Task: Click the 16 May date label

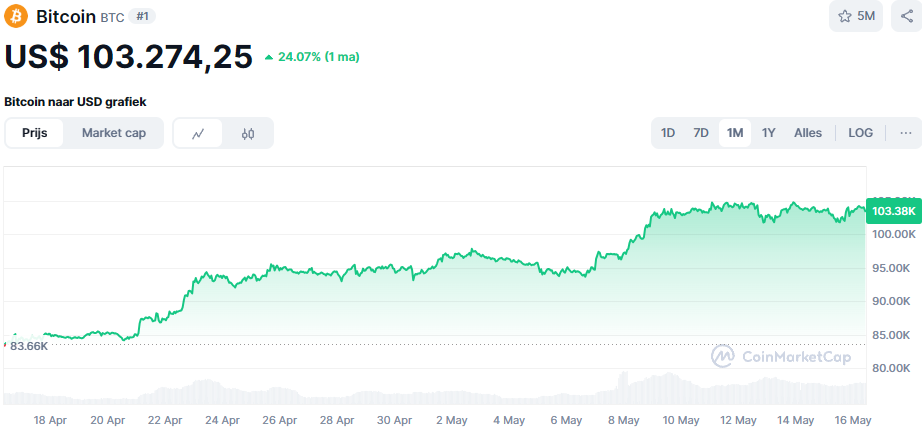Action: click(x=853, y=420)
